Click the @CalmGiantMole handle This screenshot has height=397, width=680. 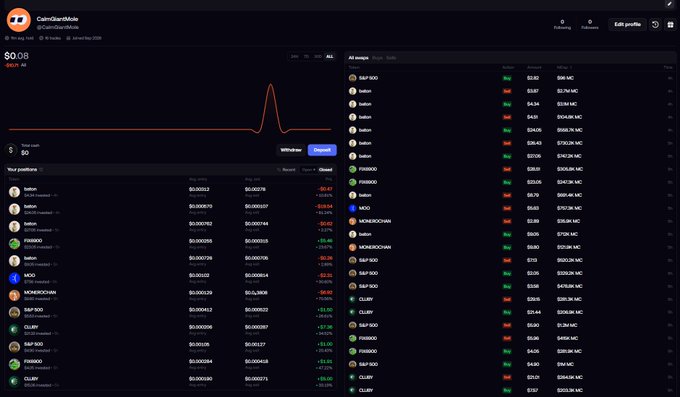click(x=58, y=27)
